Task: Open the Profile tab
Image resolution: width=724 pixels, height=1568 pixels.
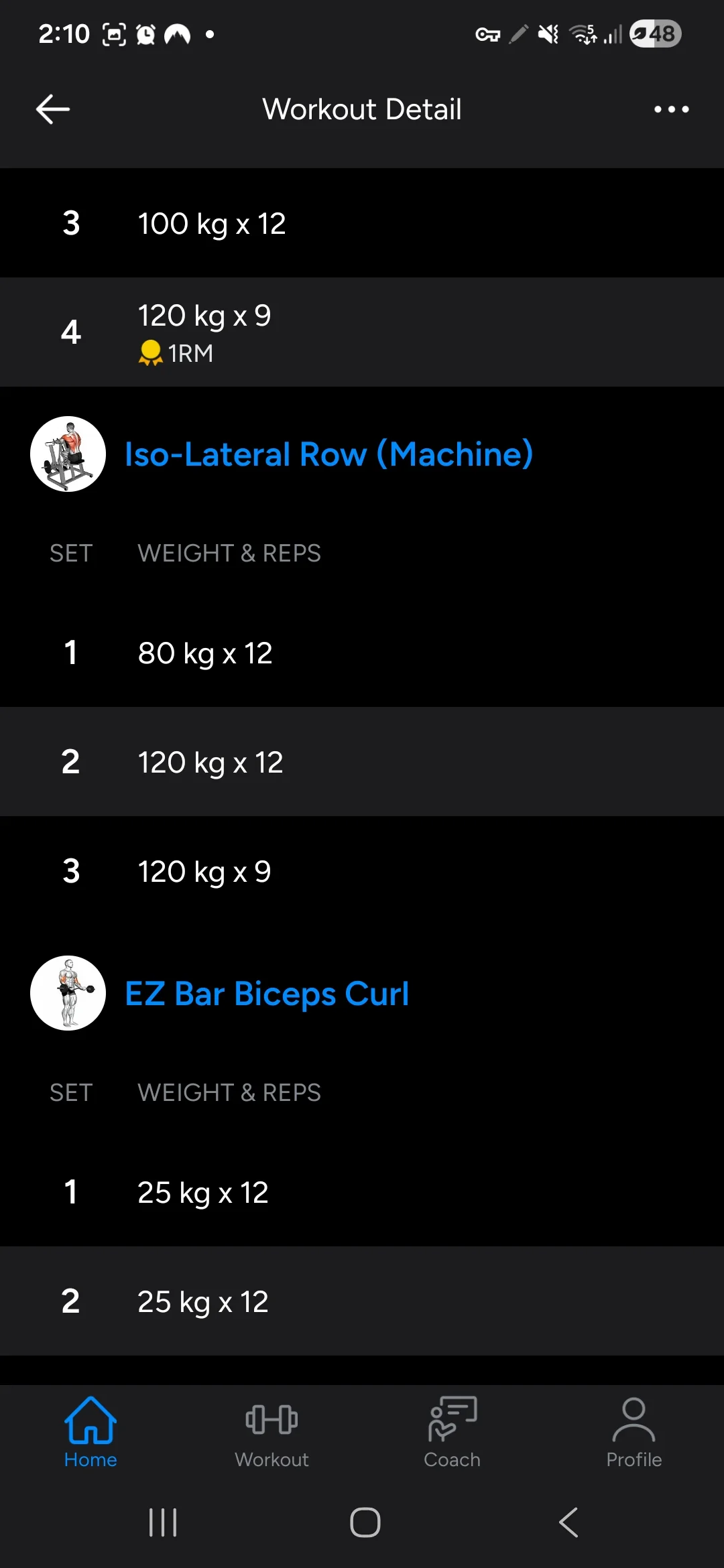Action: point(633,1432)
